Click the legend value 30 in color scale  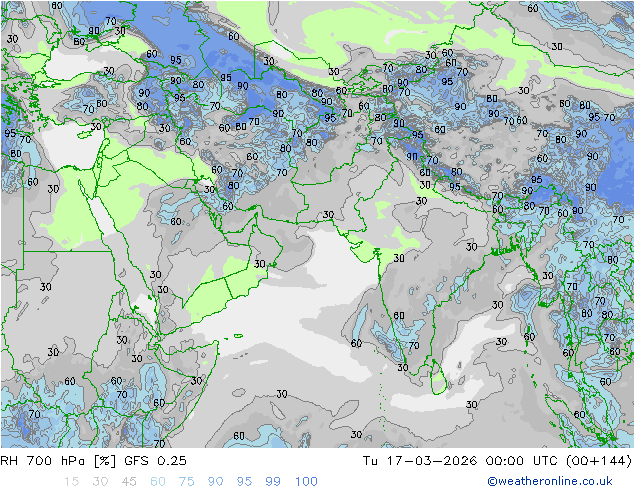point(100,482)
